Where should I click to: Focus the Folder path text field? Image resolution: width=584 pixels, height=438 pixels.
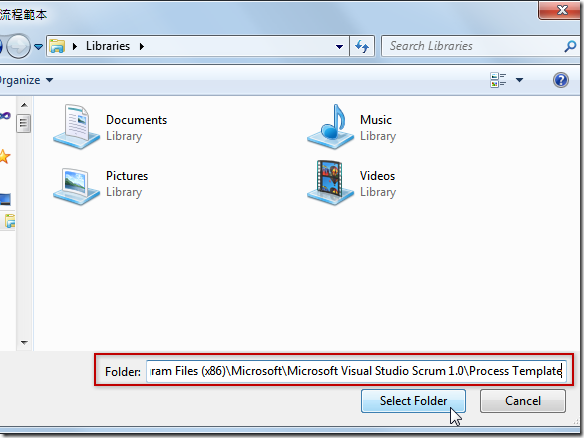(x=356, y=371)
